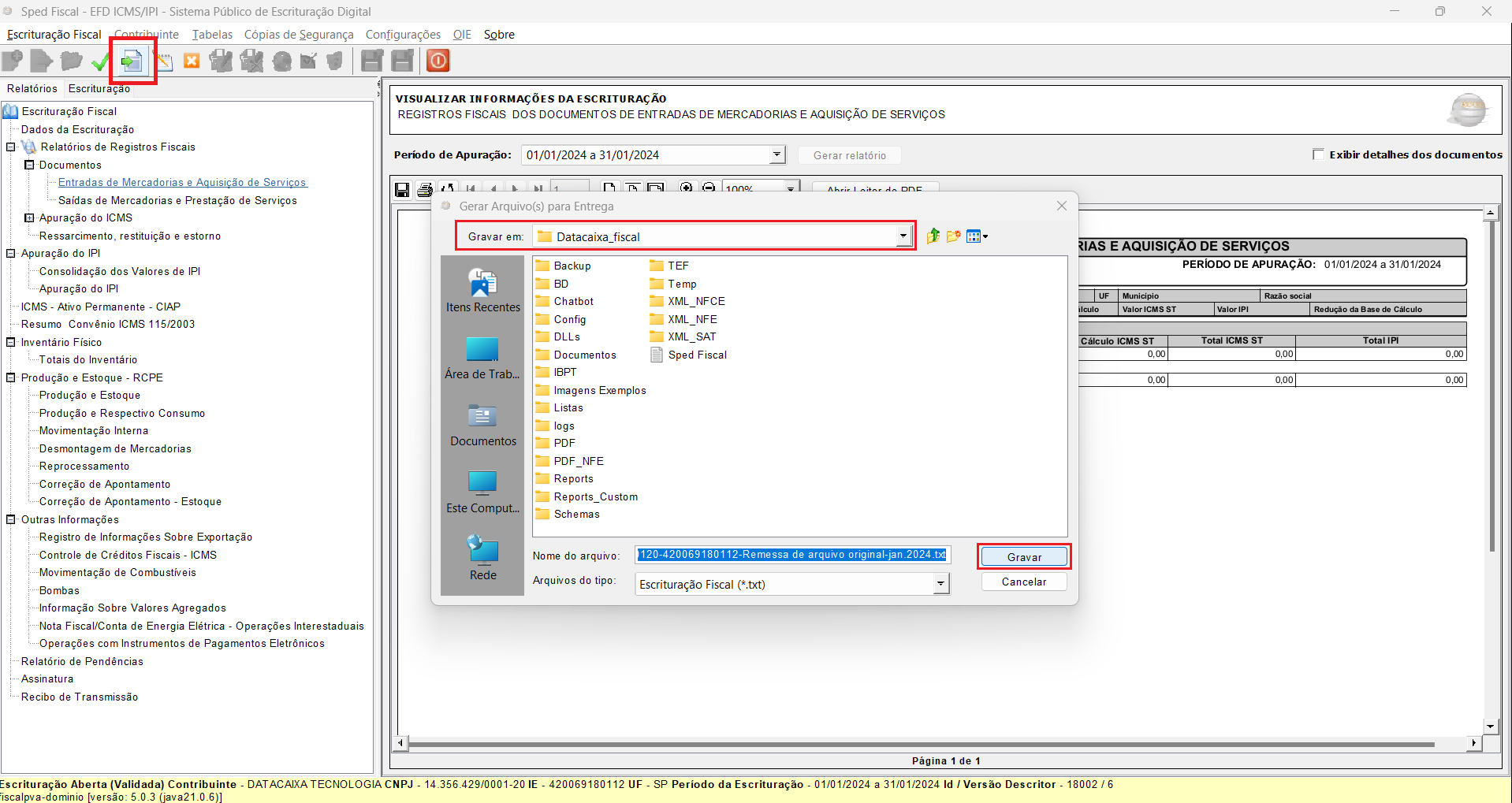
Task: Enable Exibir detalhes dos documentos checkbox
Action: [x=1318, y=154]
